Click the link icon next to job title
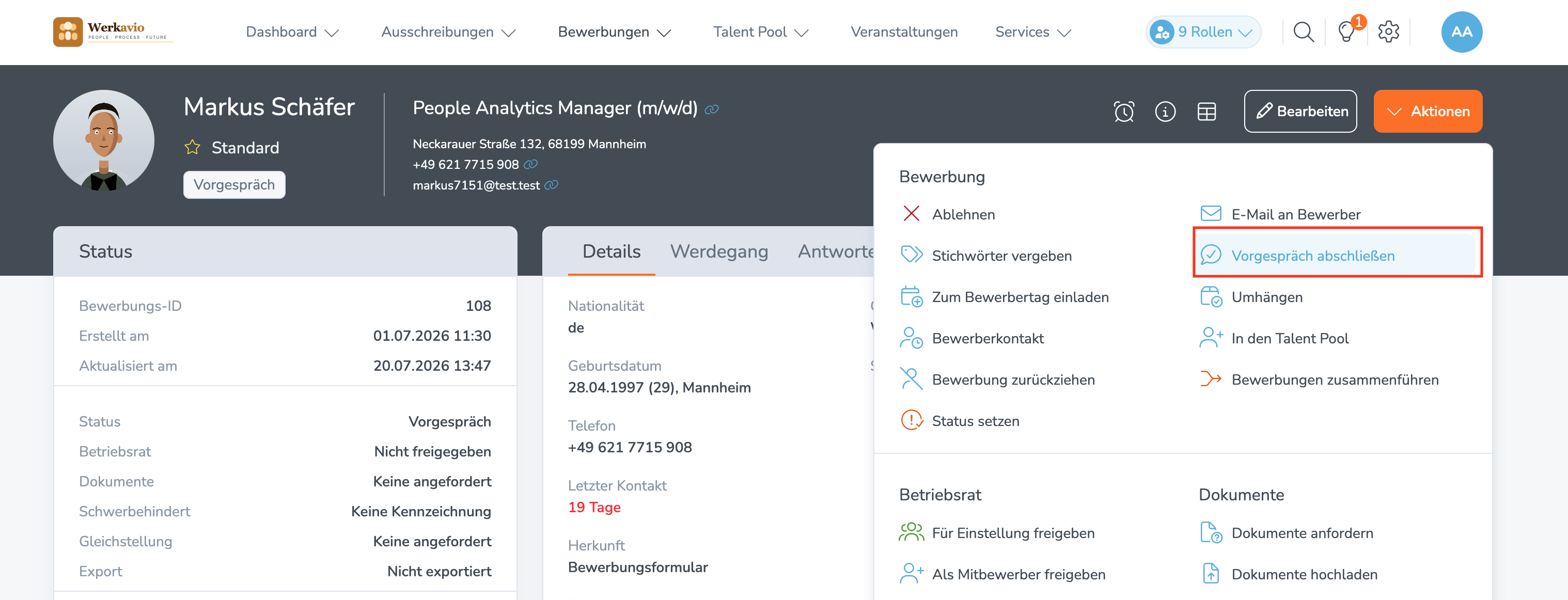 tap(712, 109)
